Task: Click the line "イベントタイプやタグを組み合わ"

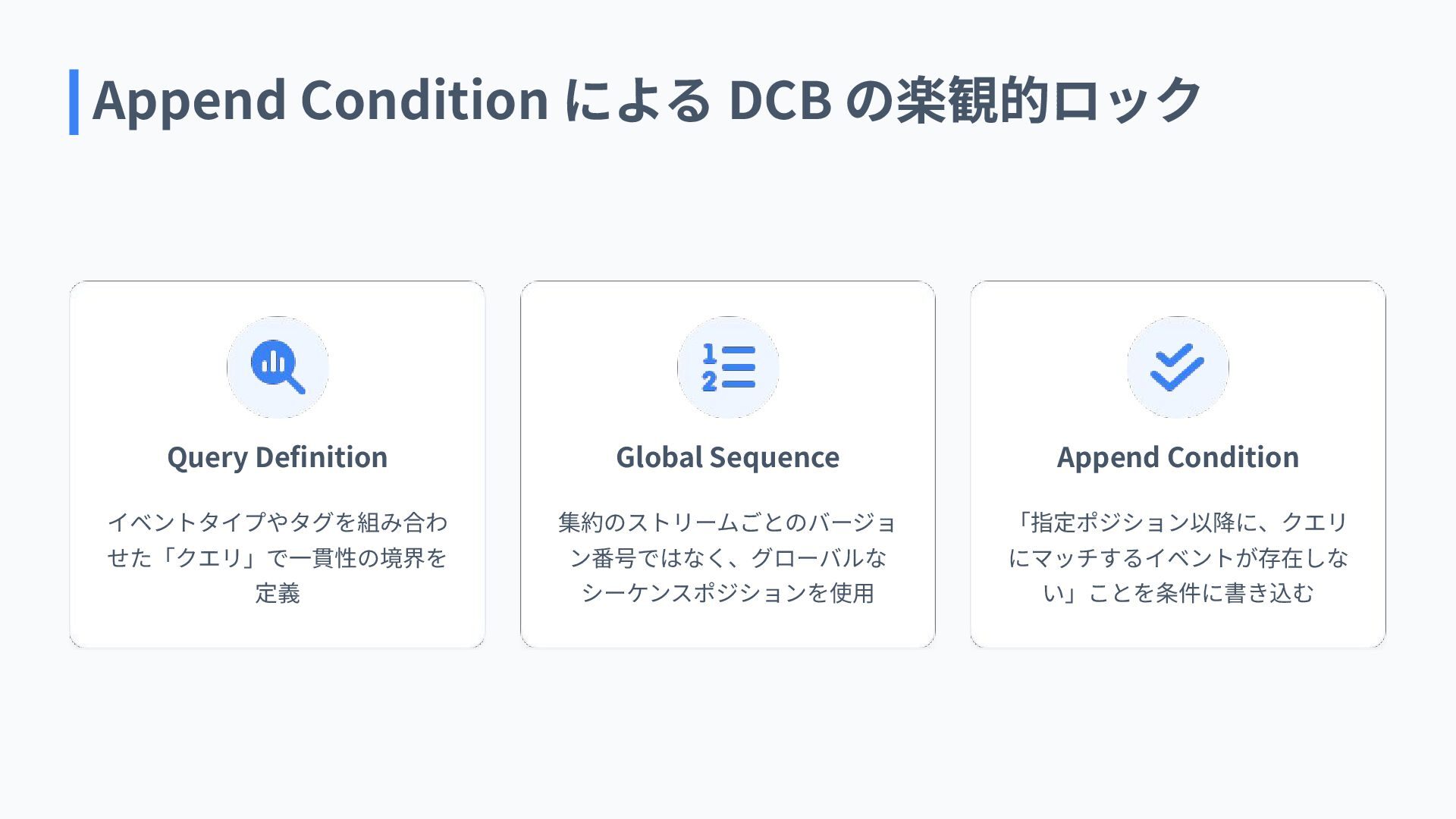Action: coord(278,522)
